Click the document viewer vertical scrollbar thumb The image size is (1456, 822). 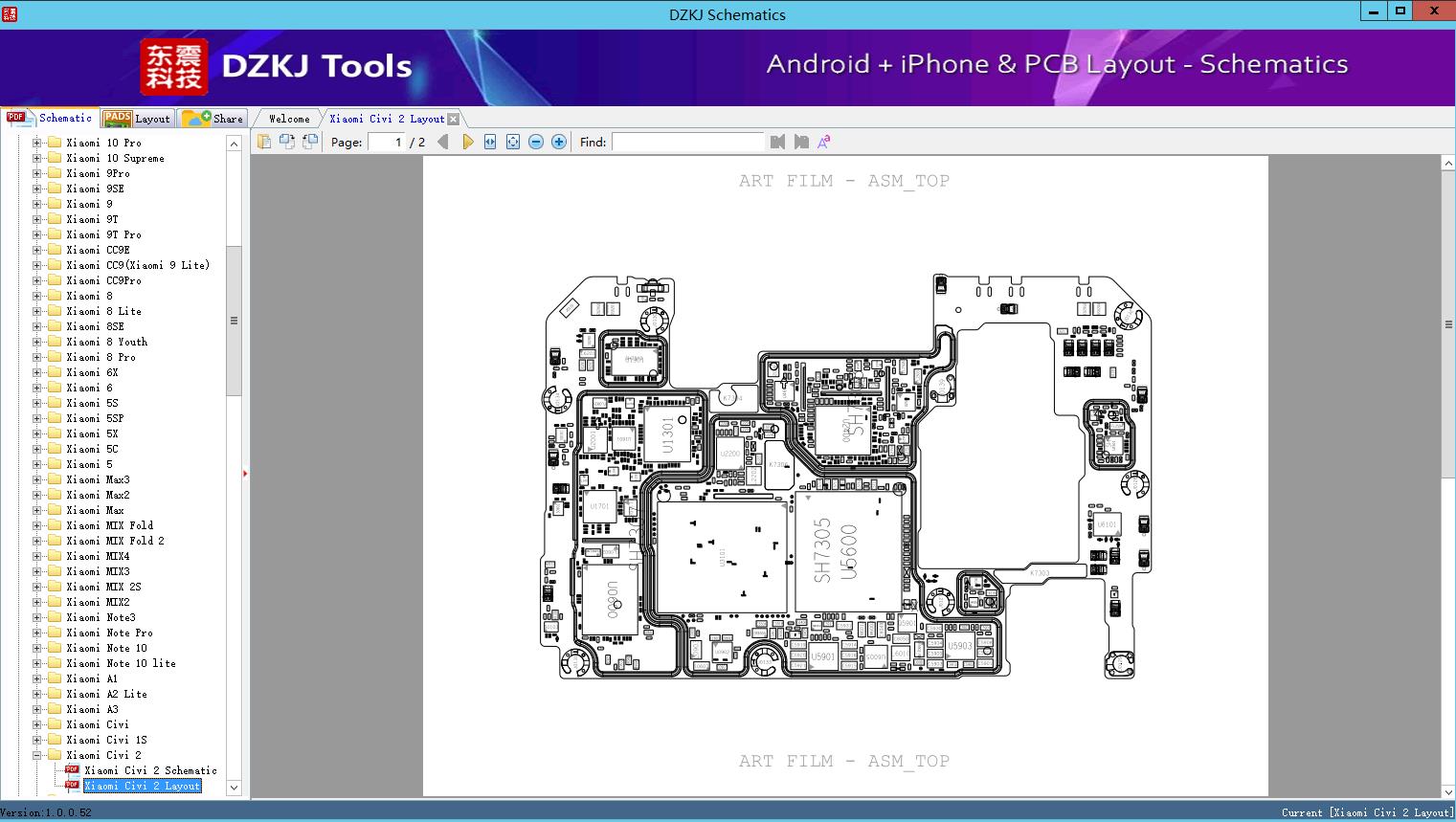1448,324
